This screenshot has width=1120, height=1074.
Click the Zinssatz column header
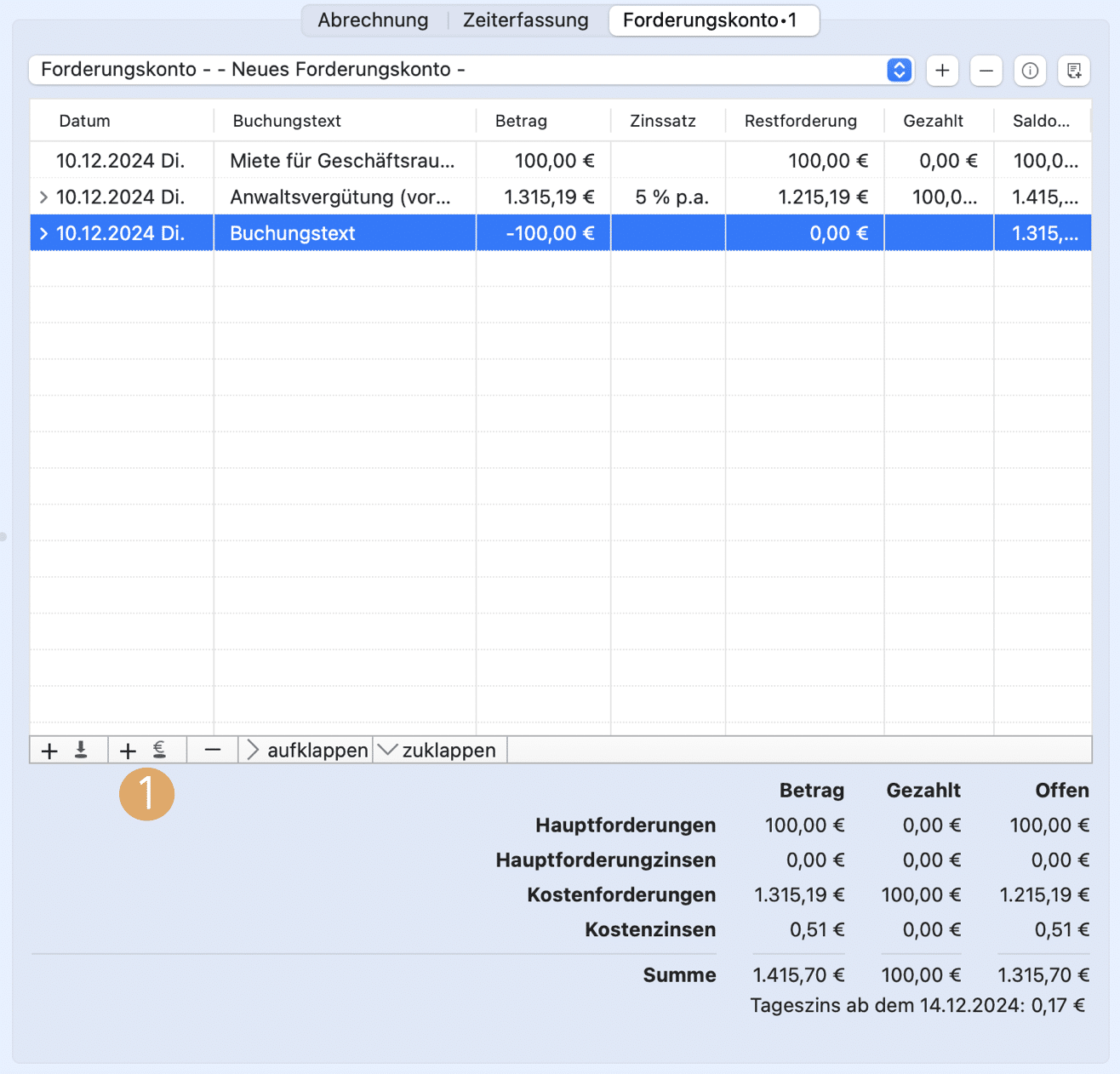pos(668,121)
